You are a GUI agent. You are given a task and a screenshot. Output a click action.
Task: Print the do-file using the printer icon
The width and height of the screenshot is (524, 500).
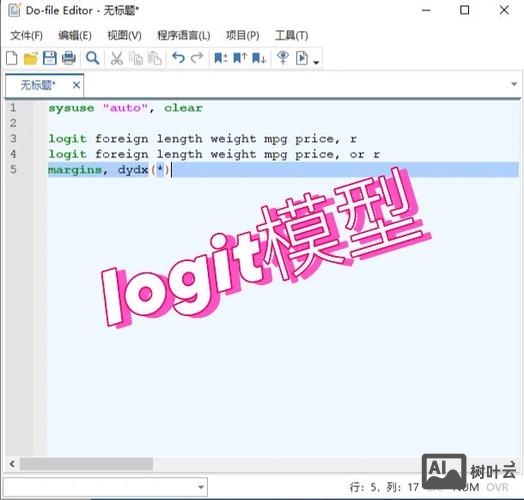(69, 58)
